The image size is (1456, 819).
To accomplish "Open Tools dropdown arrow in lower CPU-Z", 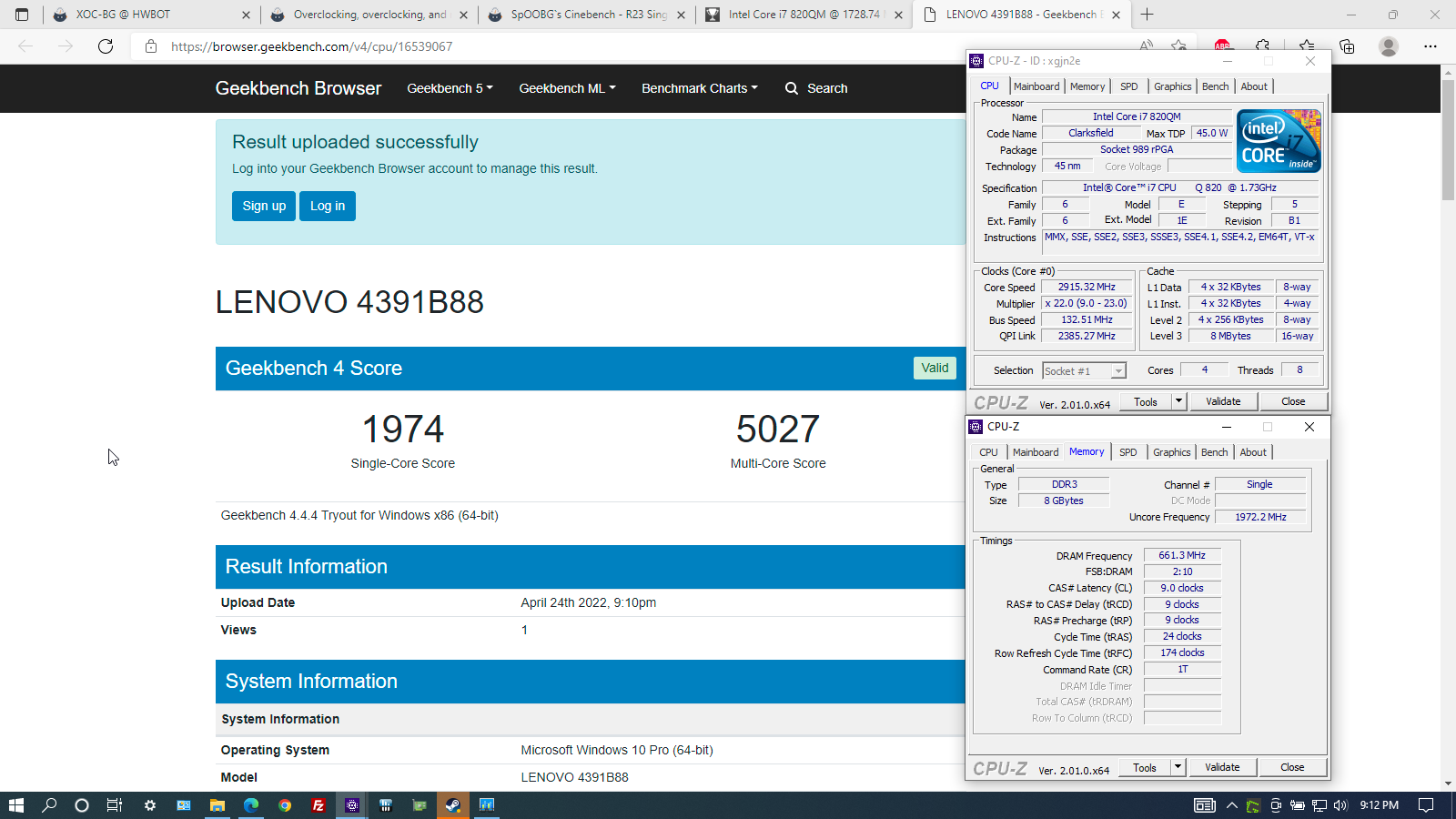I will tap(1178, 767).
